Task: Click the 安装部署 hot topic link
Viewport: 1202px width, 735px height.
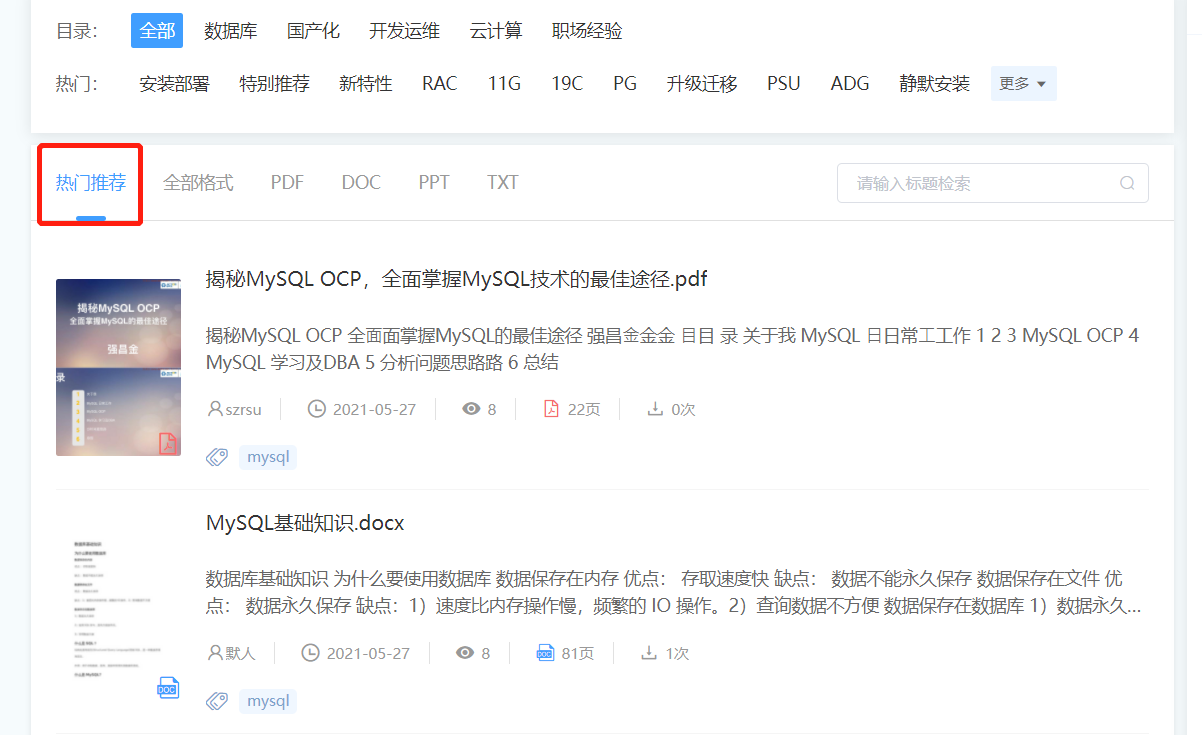Action: pyautogui.click(x=174, y=83)
